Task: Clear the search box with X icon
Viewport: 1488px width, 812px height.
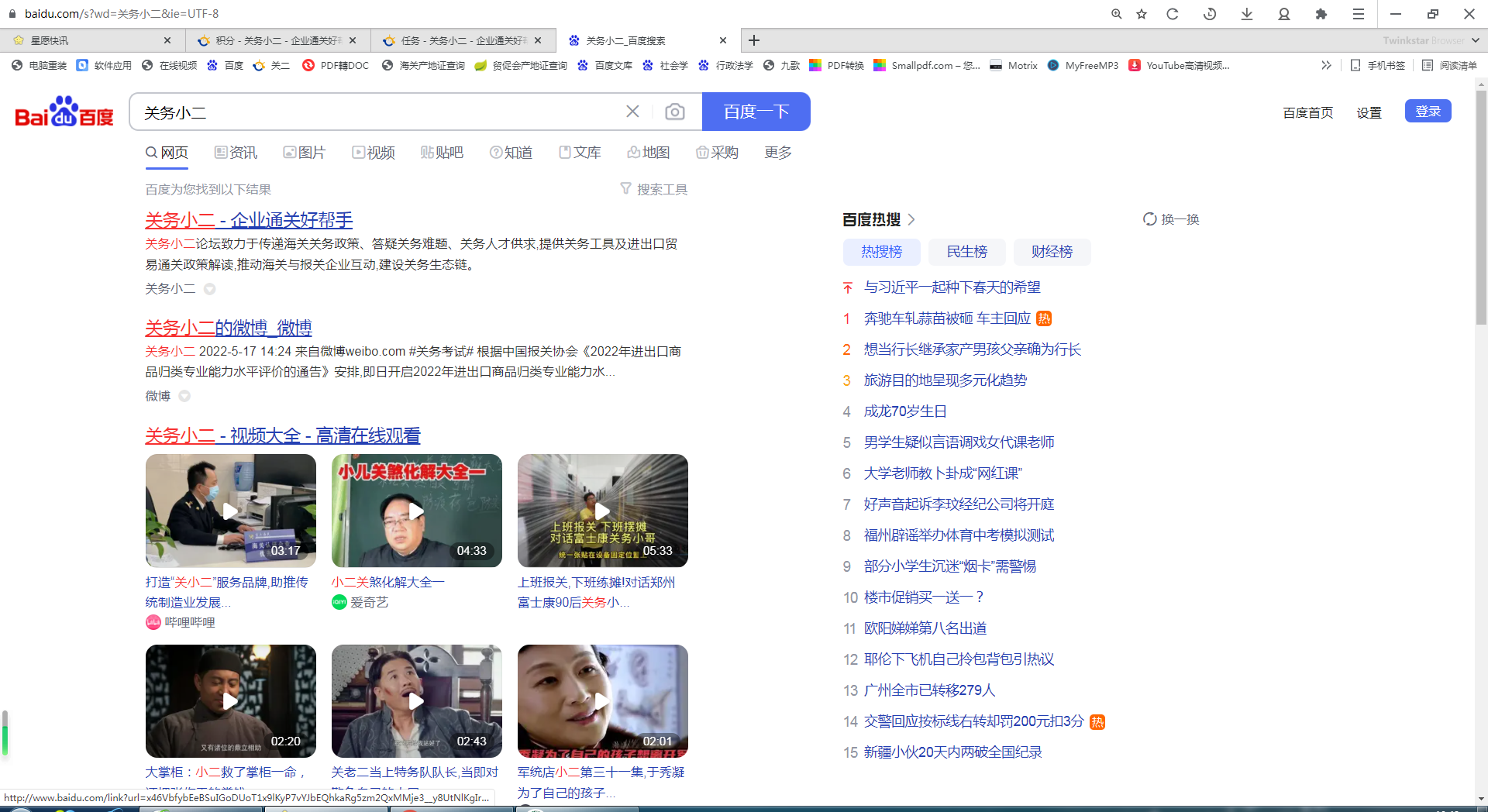Action: (632, 112)
